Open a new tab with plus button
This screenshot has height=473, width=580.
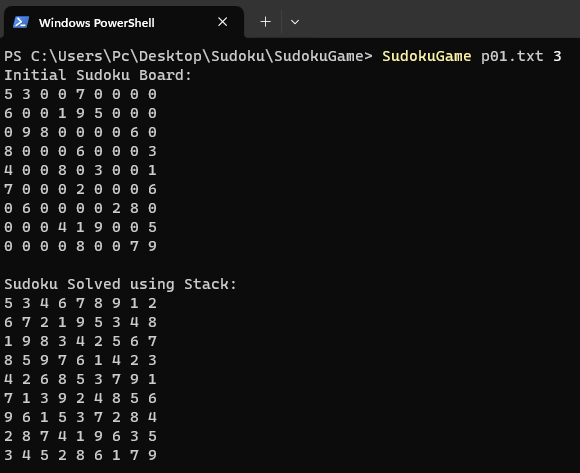(266, 22)
